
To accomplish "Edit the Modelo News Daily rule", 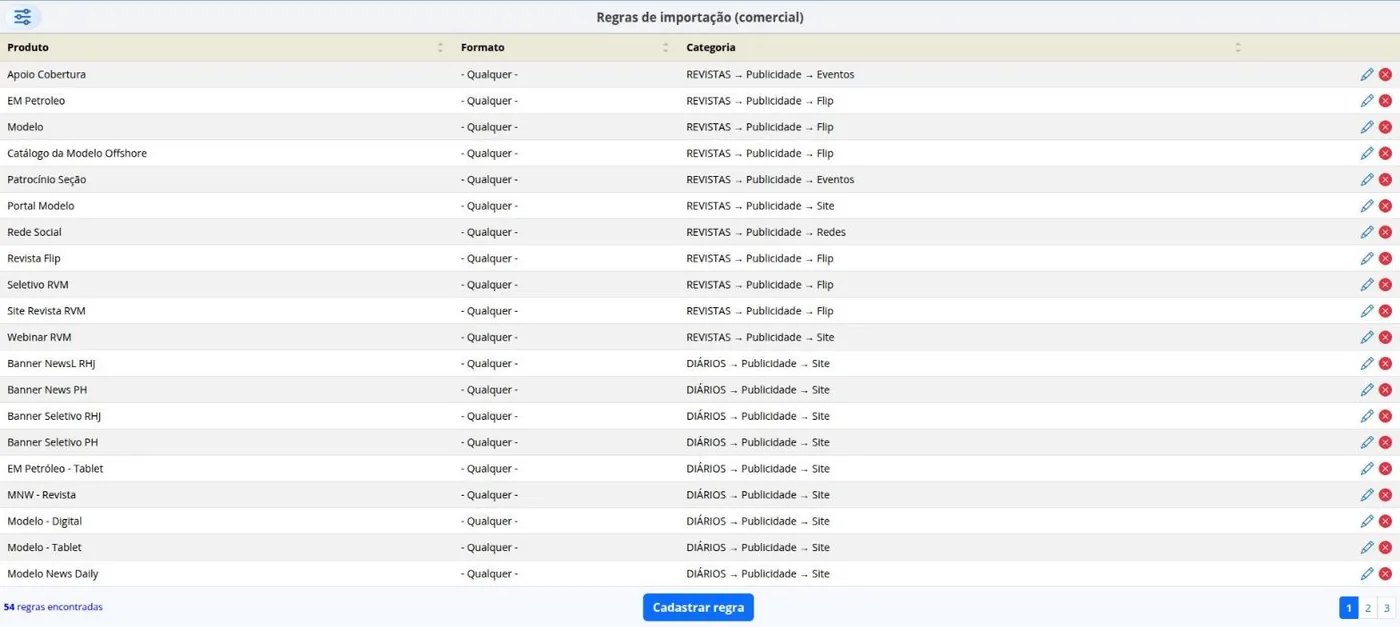I will 1367,573.
